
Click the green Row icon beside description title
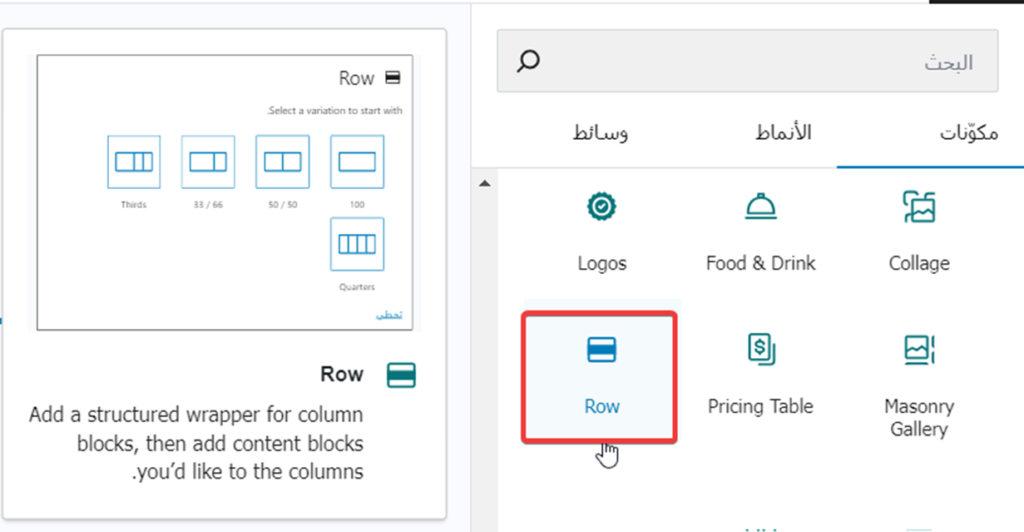pos(401,375)
